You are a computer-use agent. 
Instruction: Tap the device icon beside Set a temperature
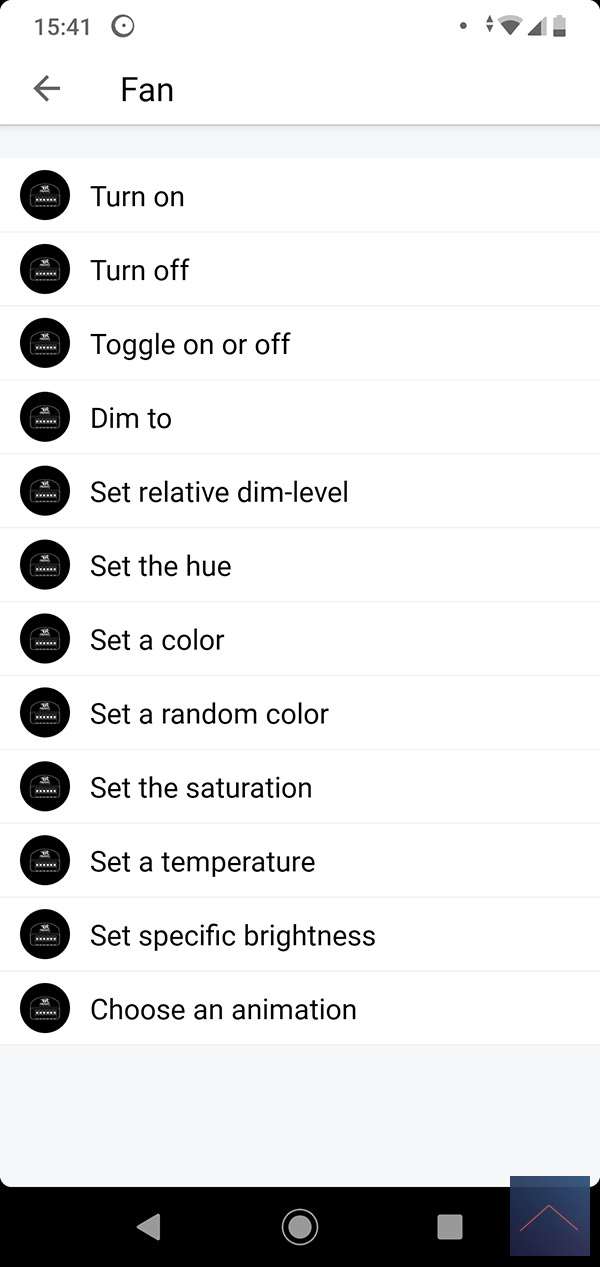click(45, 862)
